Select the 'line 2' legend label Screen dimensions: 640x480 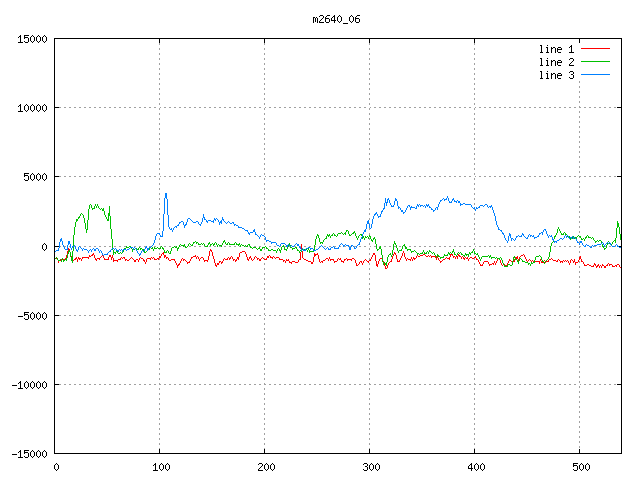tap(557, 62)
